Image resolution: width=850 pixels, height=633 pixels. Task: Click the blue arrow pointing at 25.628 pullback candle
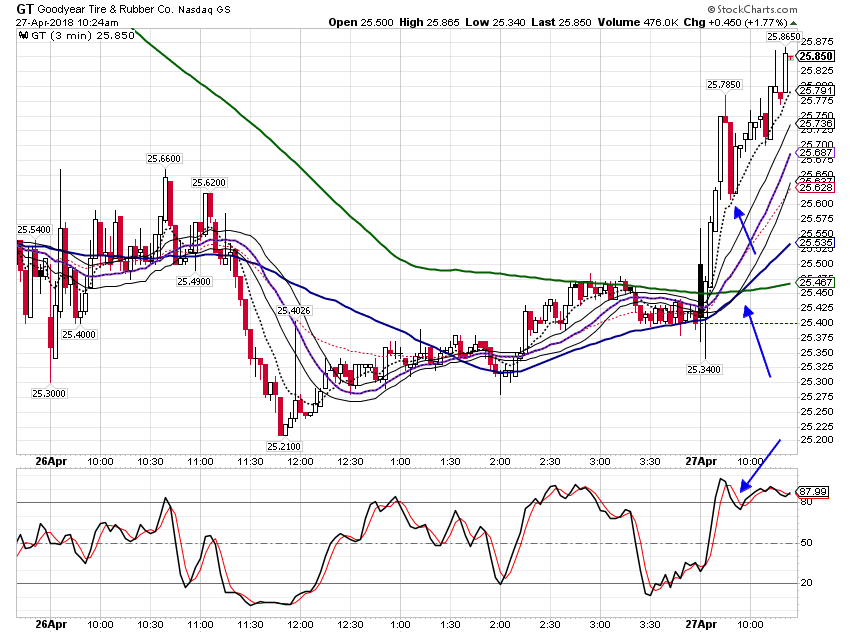click(745, 230)
